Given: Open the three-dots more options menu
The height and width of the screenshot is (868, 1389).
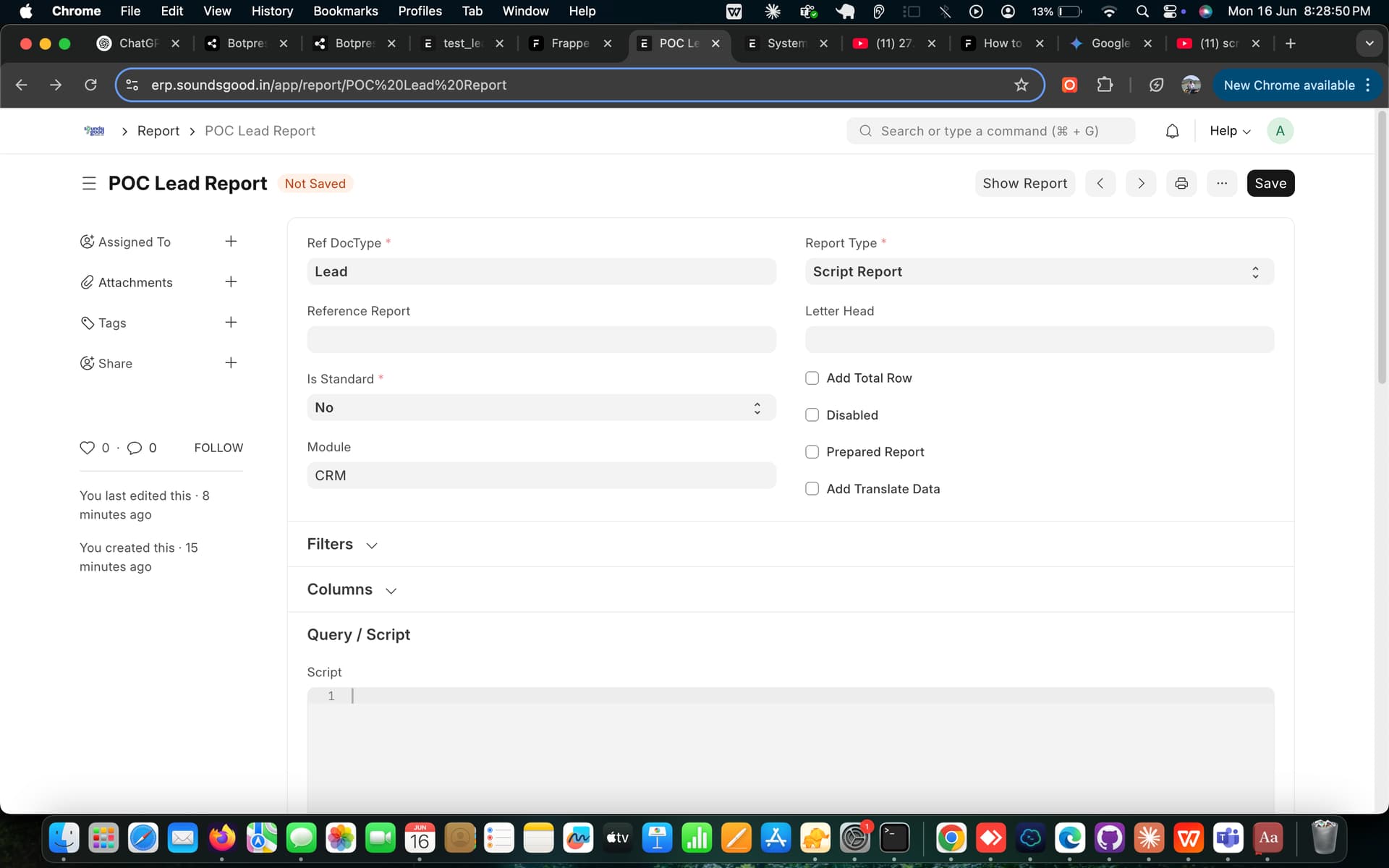Looking at the screenshot, I should coord(1222,184).
